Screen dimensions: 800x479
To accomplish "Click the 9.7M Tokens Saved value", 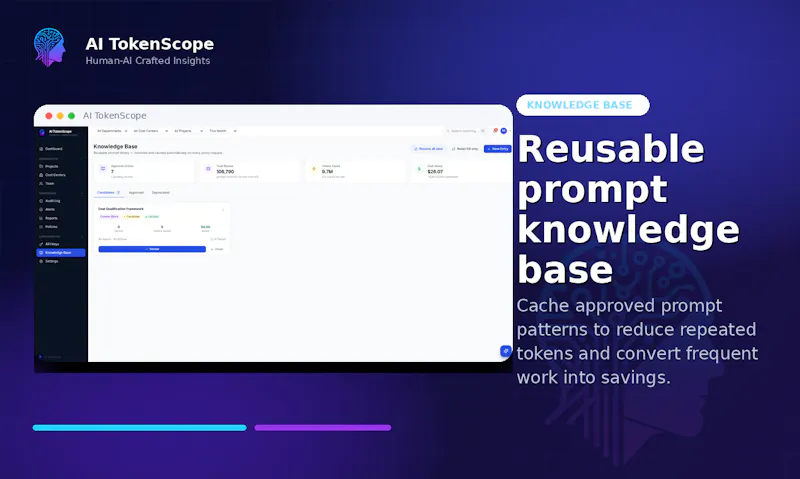I will click(327, 172).
